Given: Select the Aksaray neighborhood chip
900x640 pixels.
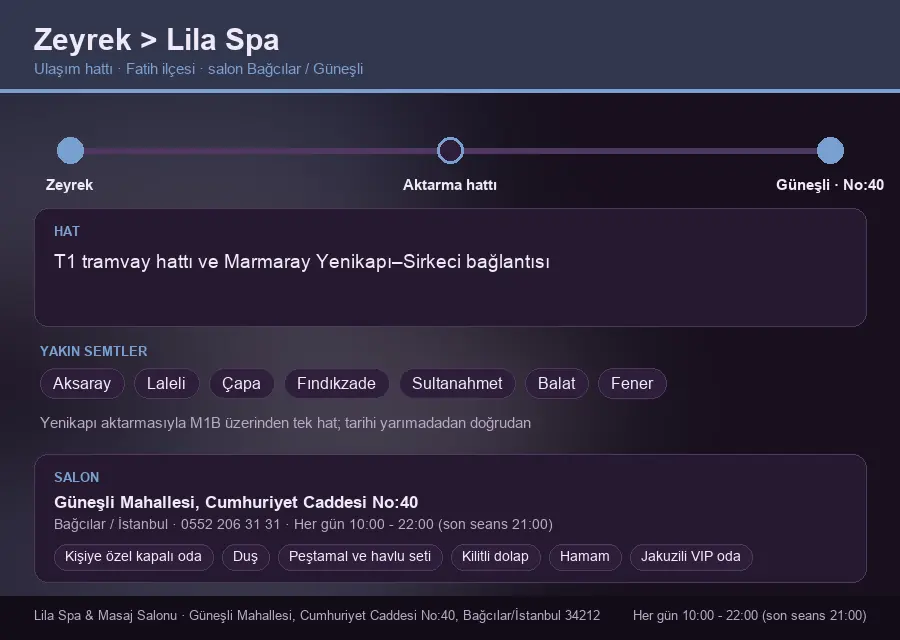Looking at the screenshot, I should coord(82,383).
